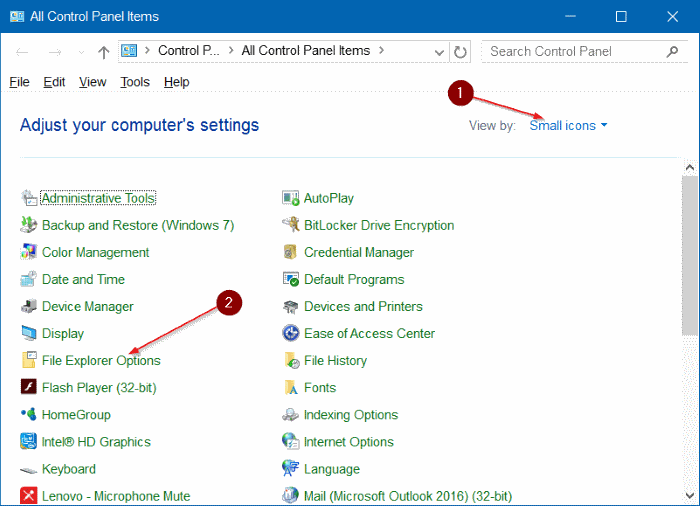This screenshot has width=700, height=506.
Task: Go up one level with the up arrow
Action: 104,52
